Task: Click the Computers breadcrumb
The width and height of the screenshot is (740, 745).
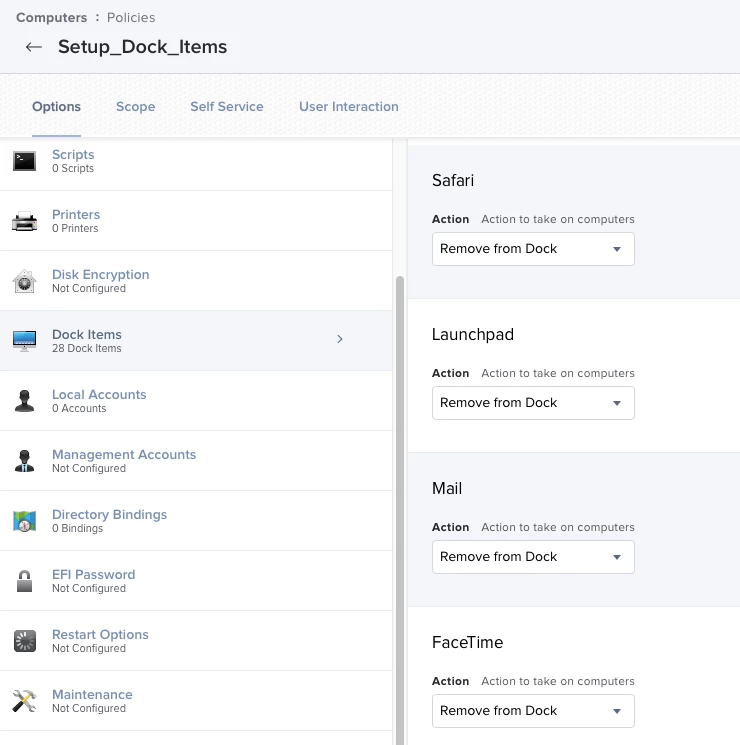Action: (51, 18)
